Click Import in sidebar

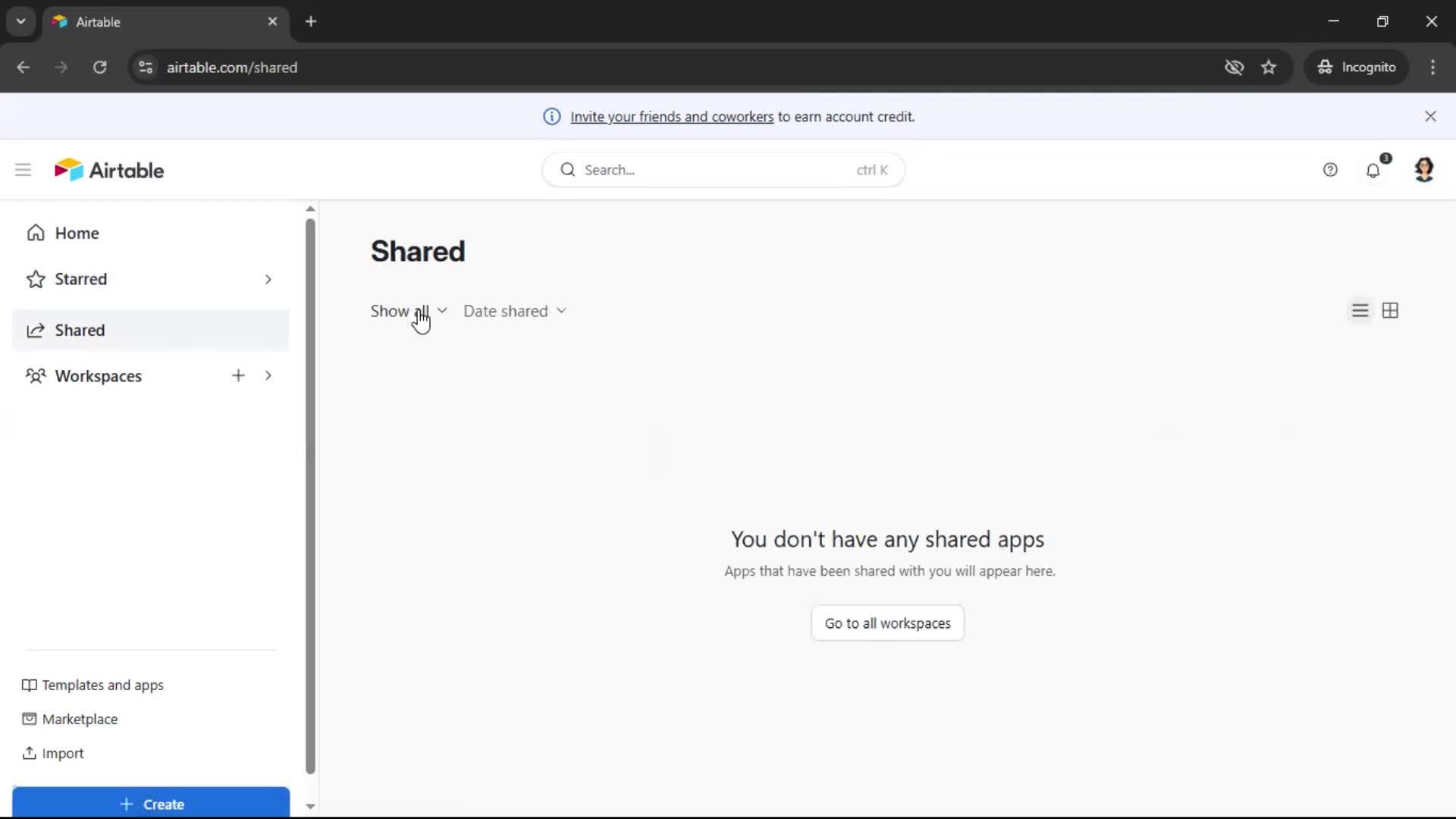(x=53, y=753)
